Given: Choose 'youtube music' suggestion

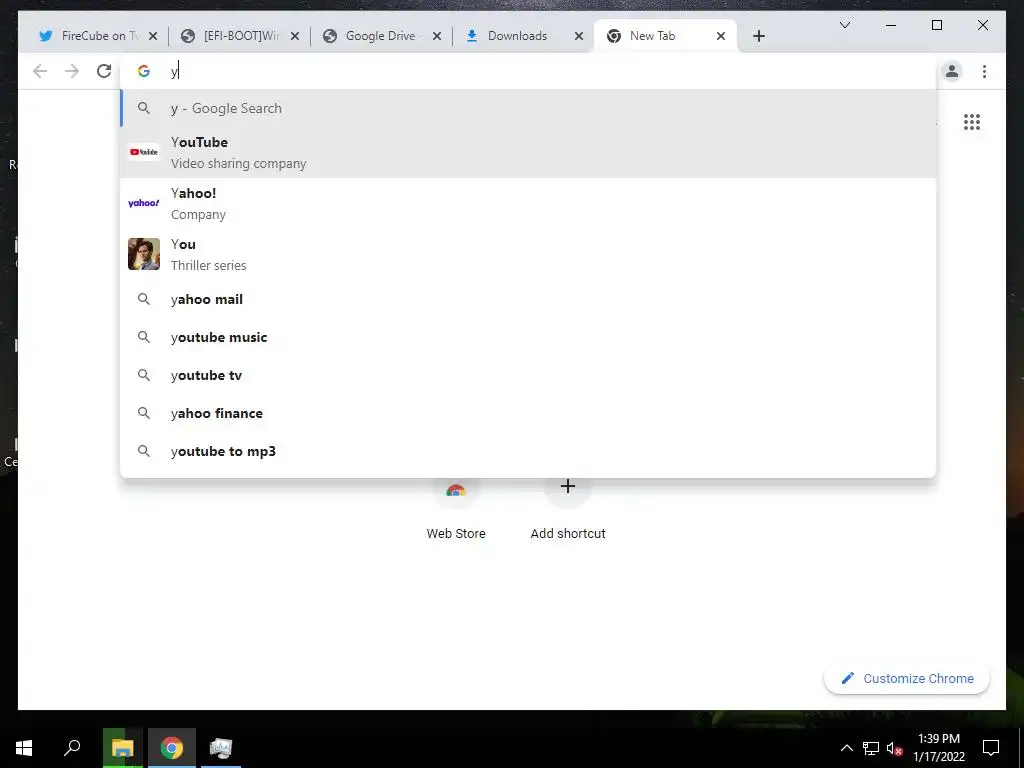Looking at the screenshot, I should tap(528, 337).
